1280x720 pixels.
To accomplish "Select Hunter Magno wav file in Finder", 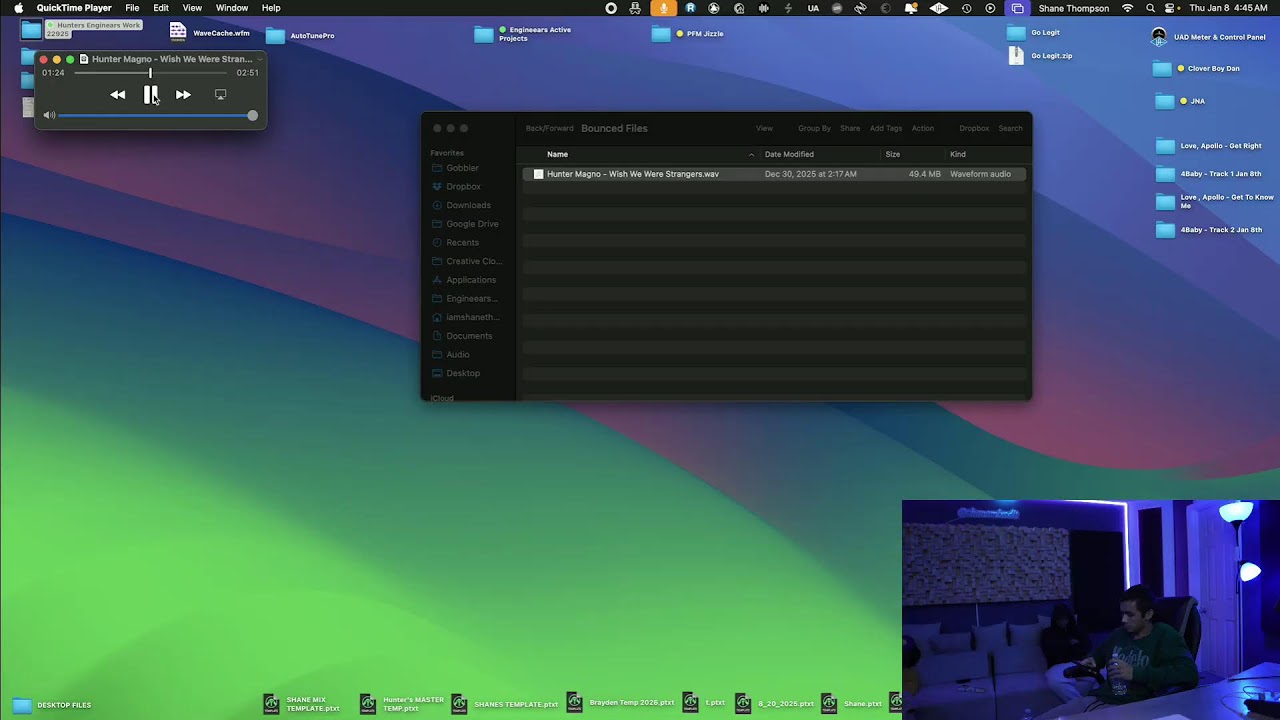I will (773, 174).
